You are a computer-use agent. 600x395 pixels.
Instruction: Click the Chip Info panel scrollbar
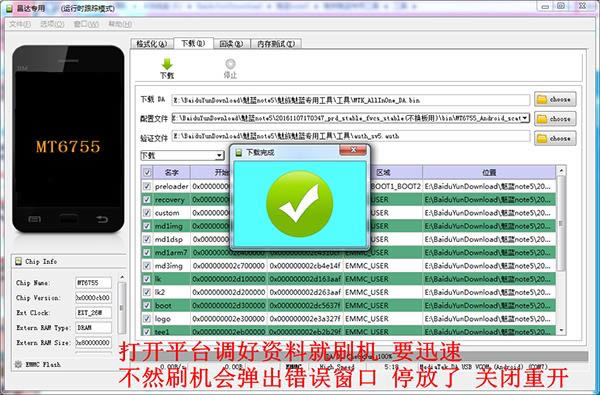point(122,307)
